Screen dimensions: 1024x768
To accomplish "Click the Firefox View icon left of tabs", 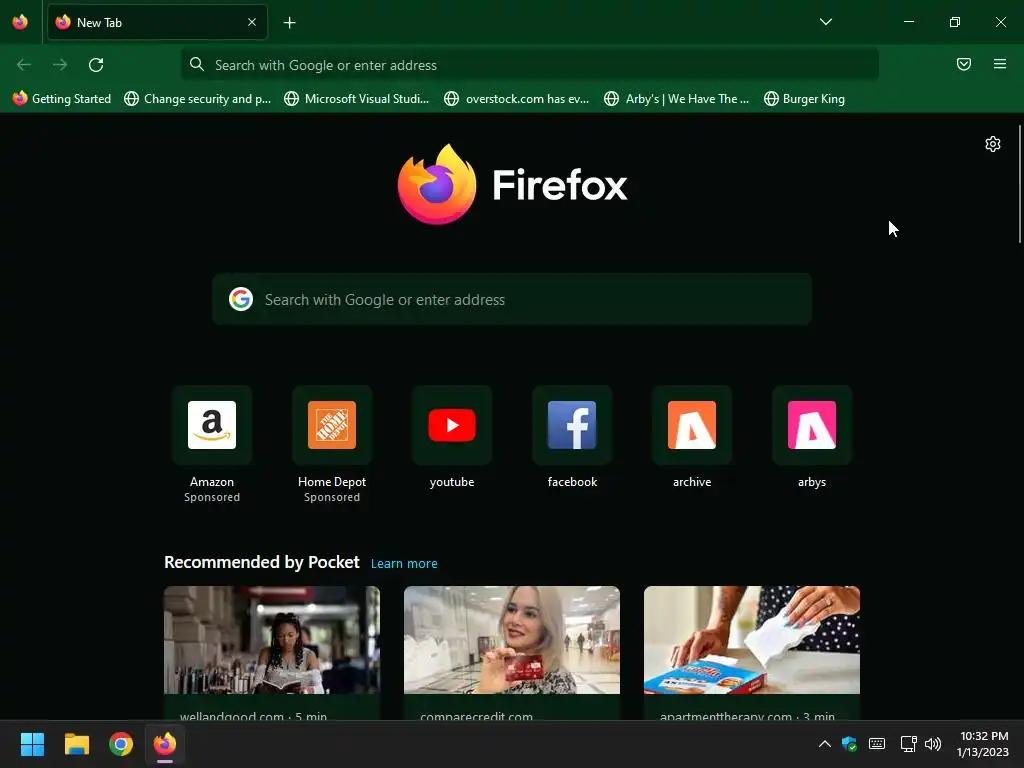I will (20, 22).
